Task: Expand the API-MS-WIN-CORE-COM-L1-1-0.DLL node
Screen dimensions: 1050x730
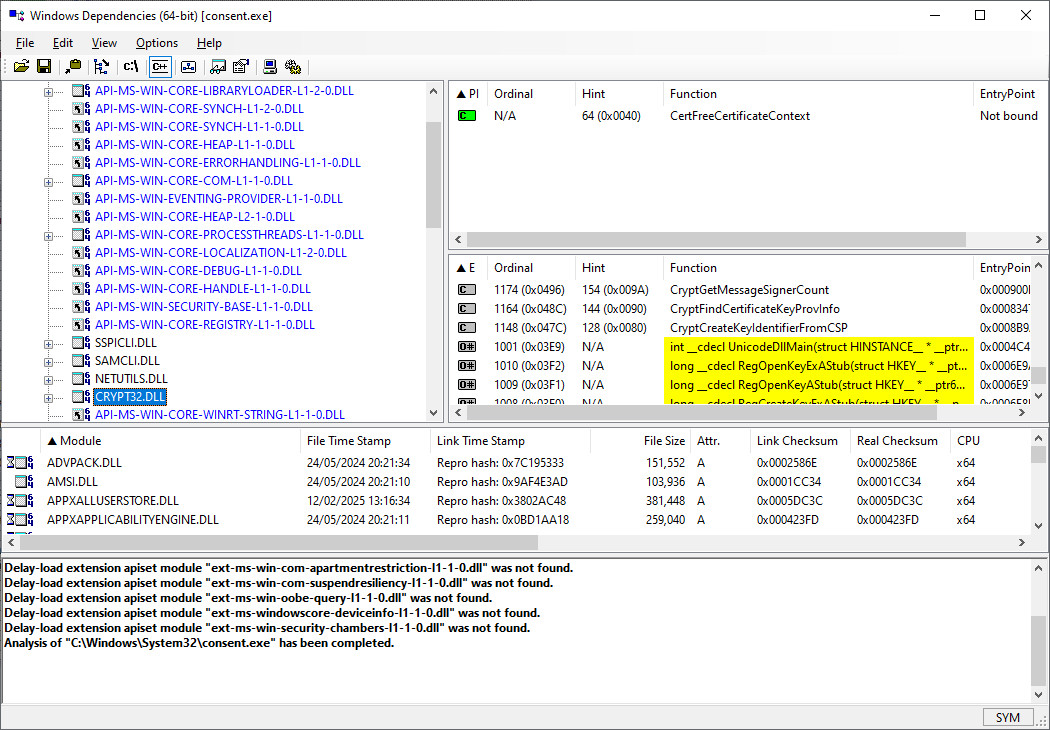Action: pos(48,181)
